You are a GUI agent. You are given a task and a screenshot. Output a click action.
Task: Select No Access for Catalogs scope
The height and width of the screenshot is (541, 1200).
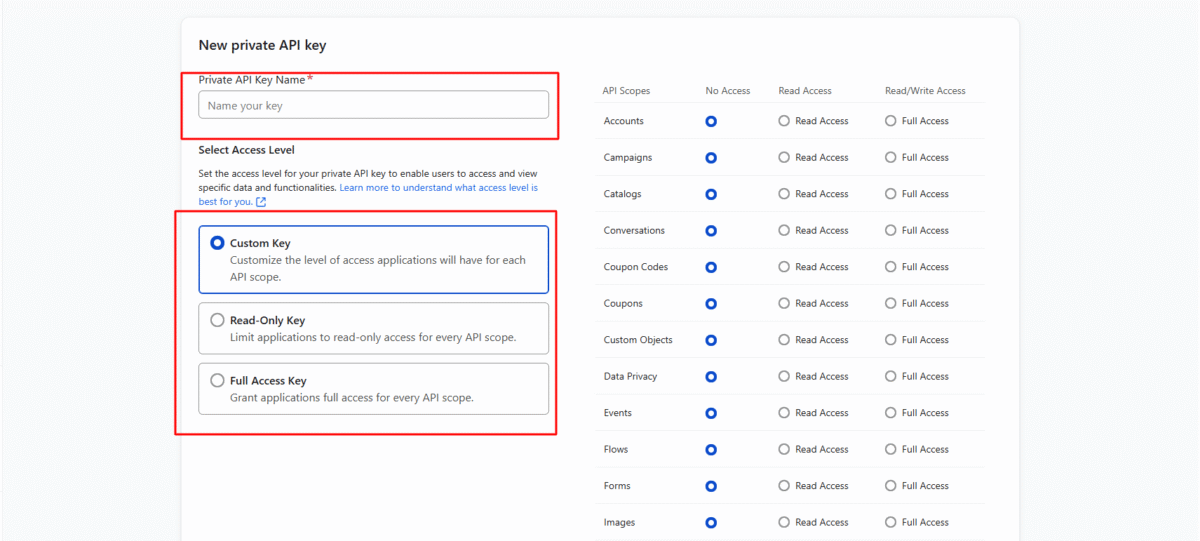(x=711, y=194)
